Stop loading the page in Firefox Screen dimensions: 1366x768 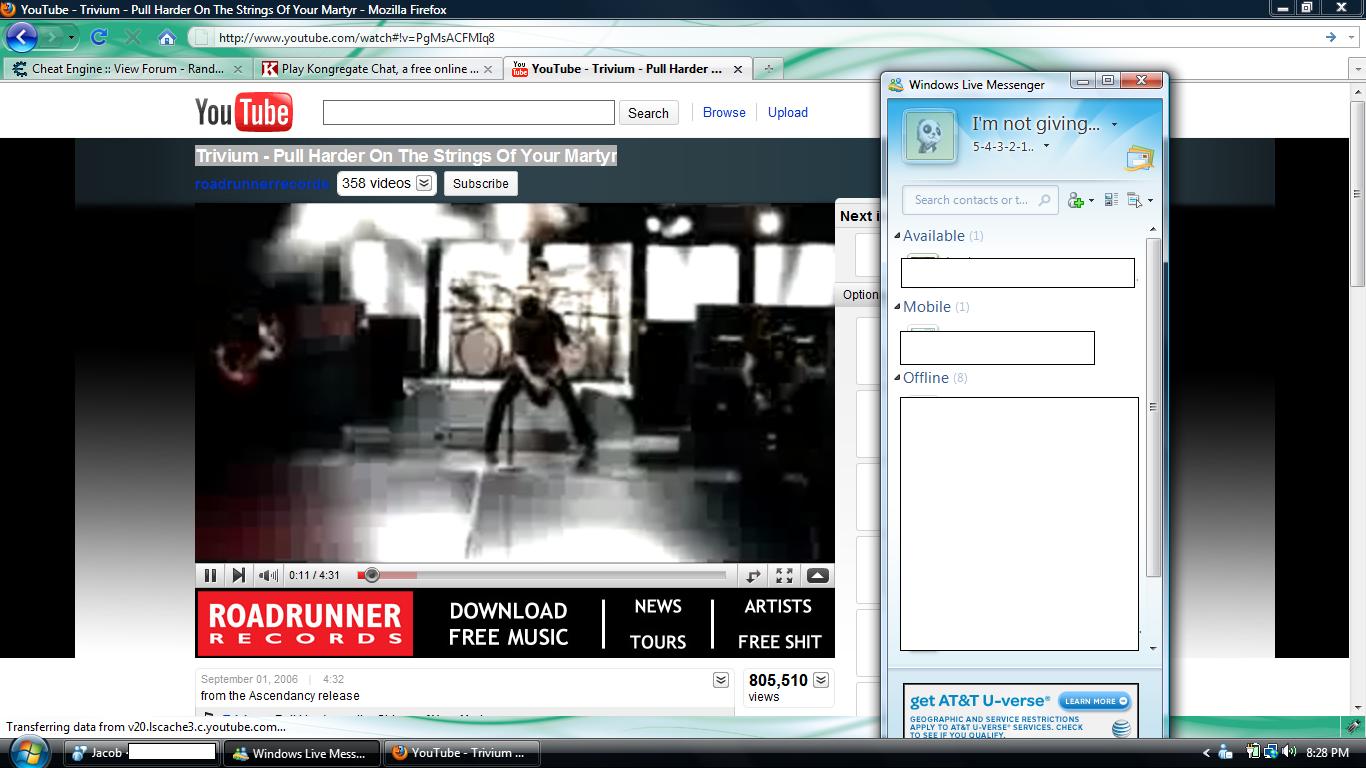coord(133,37)
